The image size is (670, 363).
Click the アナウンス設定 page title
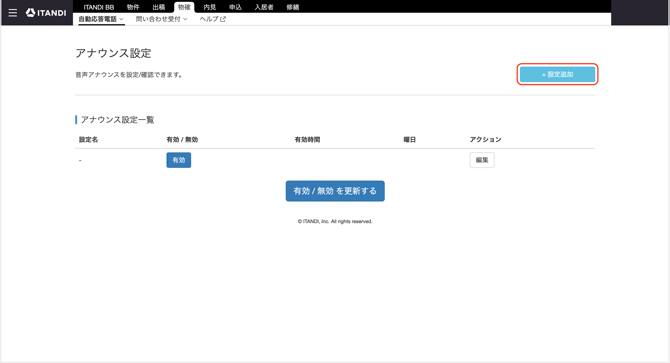113,53
